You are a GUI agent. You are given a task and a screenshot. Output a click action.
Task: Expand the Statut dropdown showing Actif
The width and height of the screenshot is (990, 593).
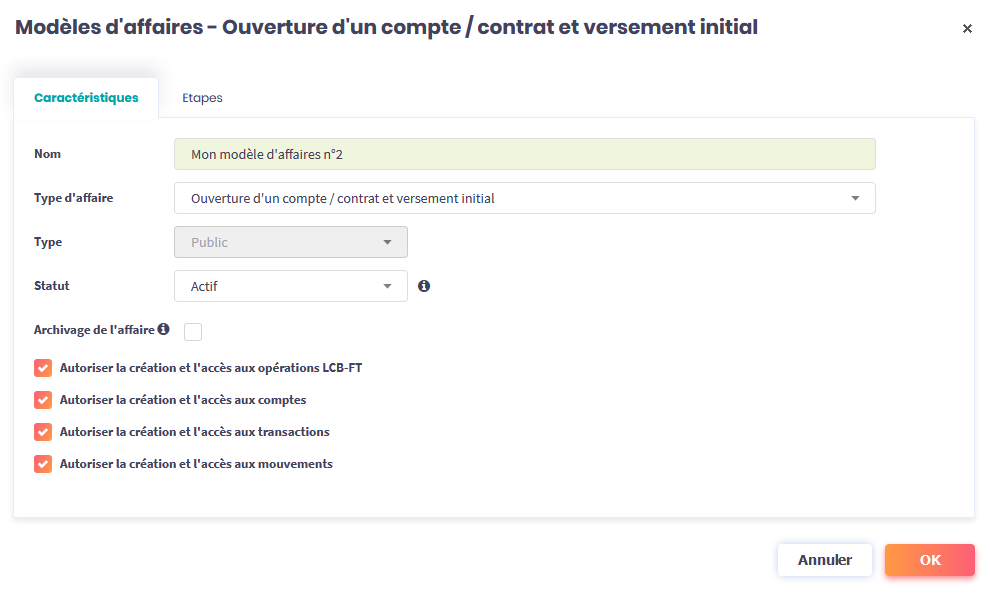[290, 286]
